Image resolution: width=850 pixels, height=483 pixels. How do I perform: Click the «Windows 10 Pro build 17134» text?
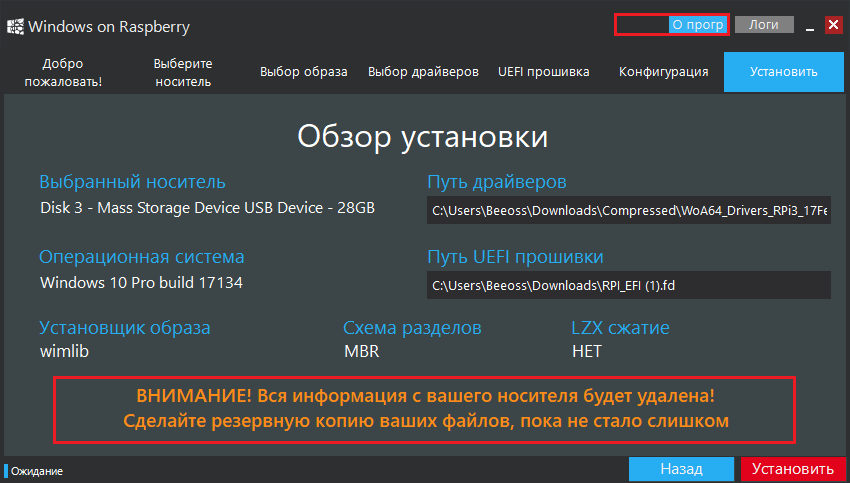coord(141,282)
